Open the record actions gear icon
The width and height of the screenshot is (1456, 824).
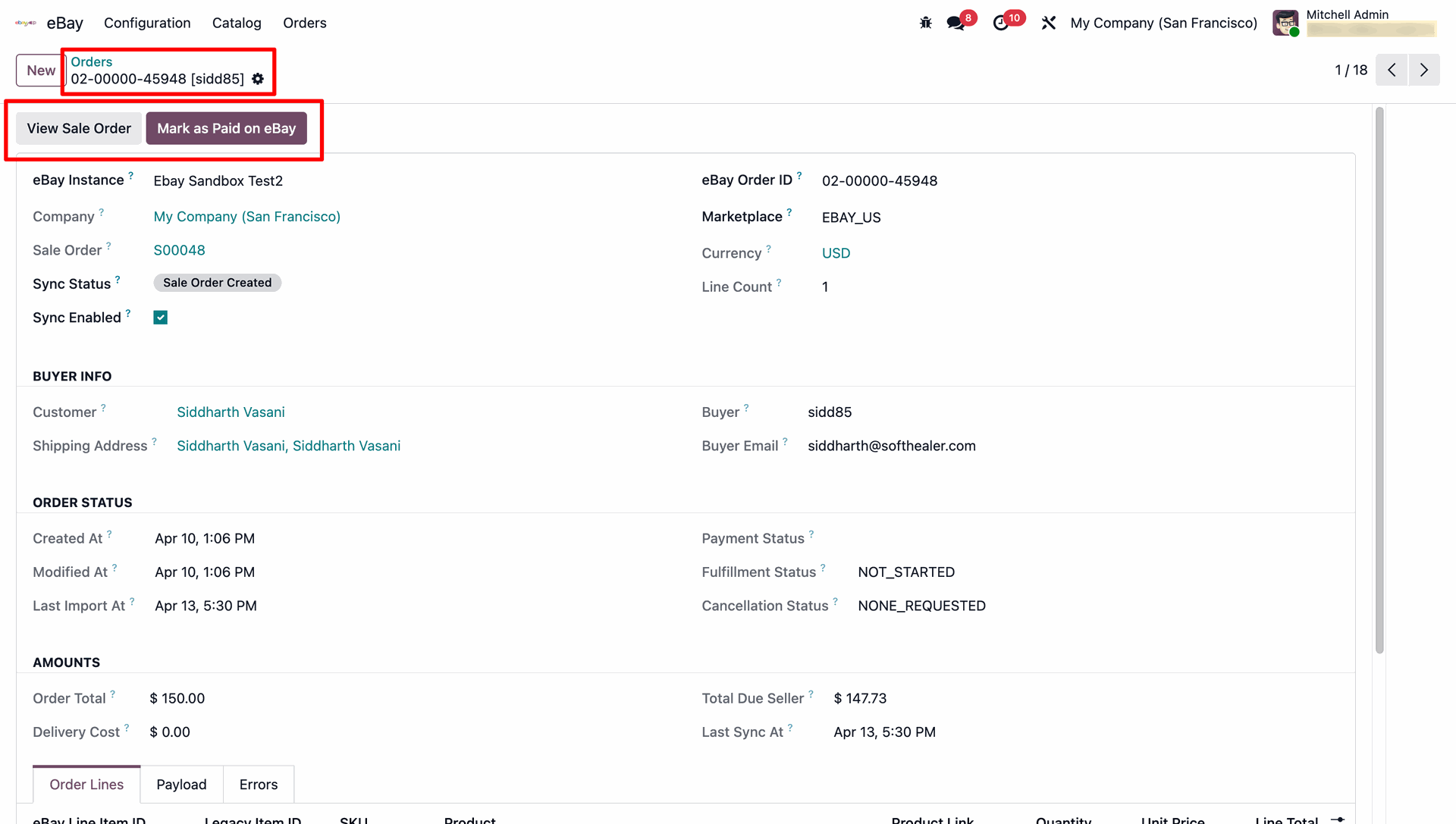(258, 79)
